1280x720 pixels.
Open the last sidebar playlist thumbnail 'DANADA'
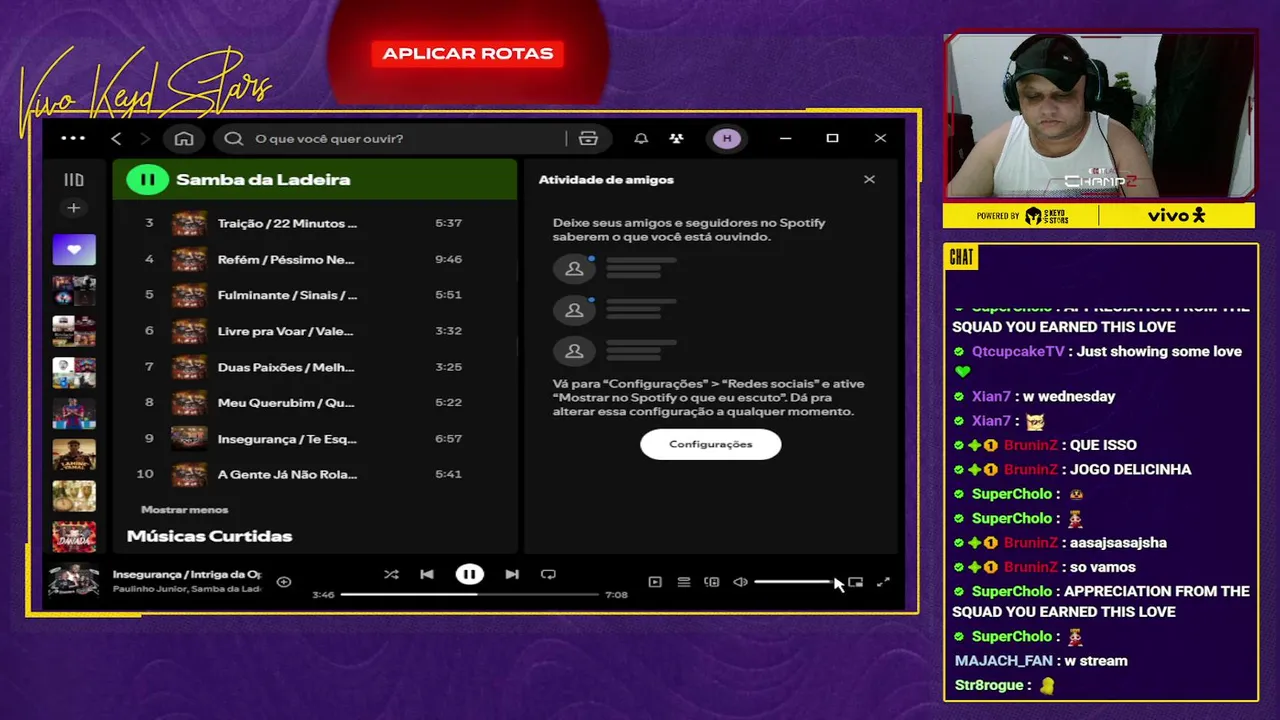tap(74, 537)
